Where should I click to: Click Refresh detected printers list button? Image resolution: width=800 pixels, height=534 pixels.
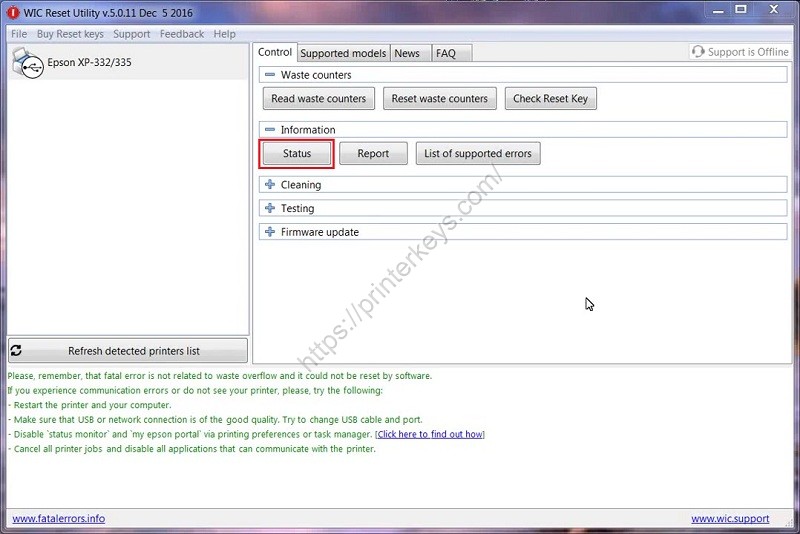[128, 350]
